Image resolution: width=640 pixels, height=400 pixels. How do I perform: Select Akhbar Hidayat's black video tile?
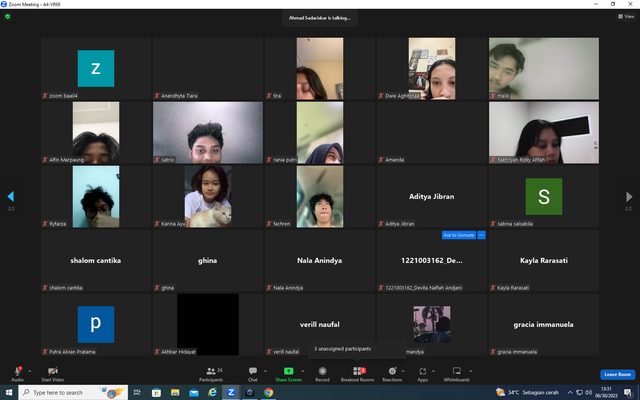point(208,324)
